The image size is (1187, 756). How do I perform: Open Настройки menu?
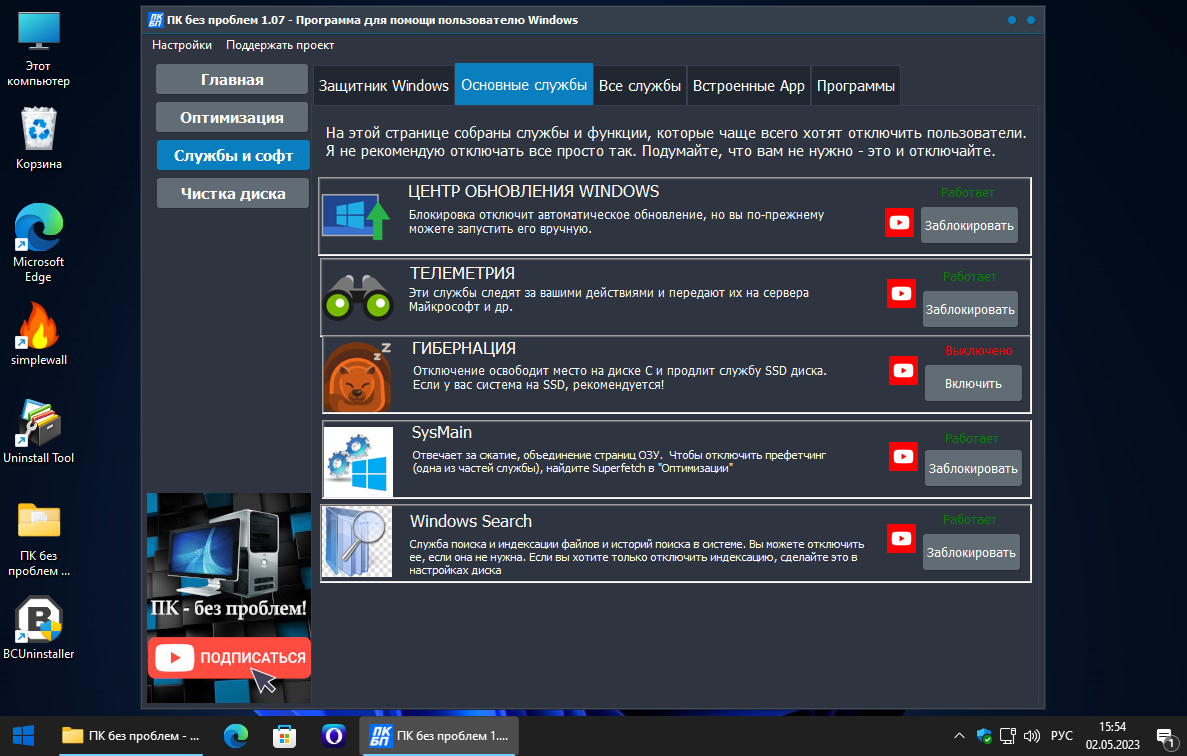(x=182, y=45)
